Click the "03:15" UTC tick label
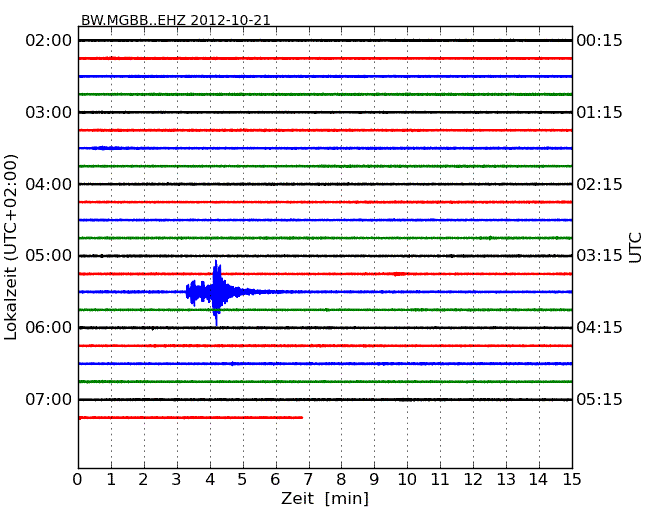 tap(599, 255)
